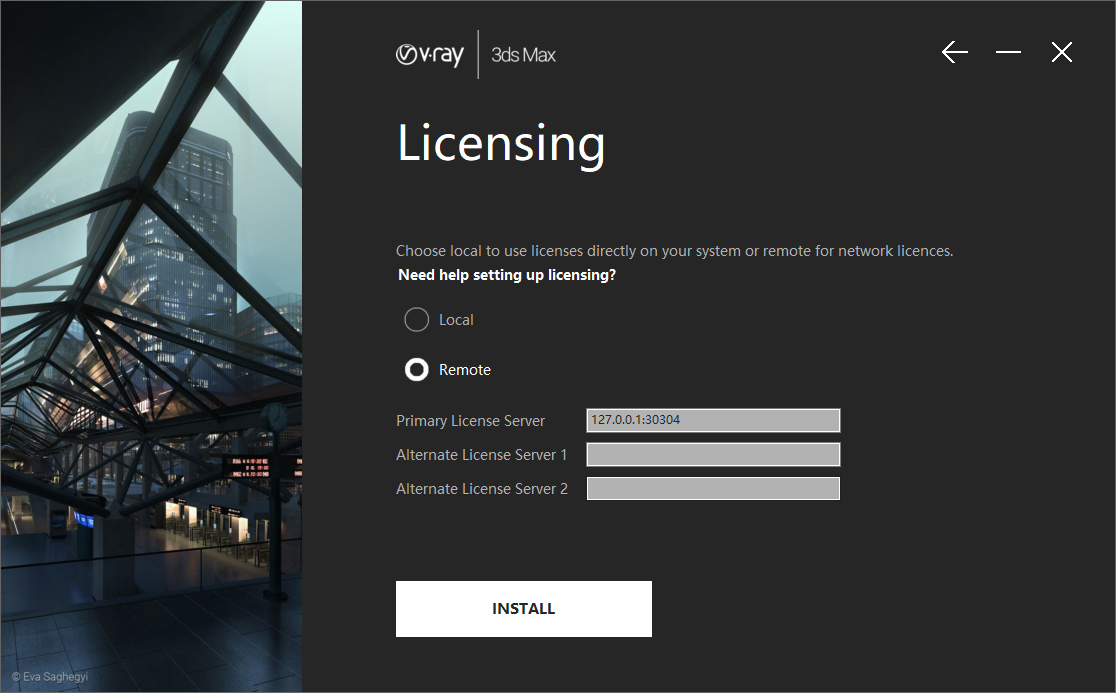Viewport: 1116px width, 693px height.
Task: Go back using the left arrow icon
Action: (954, 52)
